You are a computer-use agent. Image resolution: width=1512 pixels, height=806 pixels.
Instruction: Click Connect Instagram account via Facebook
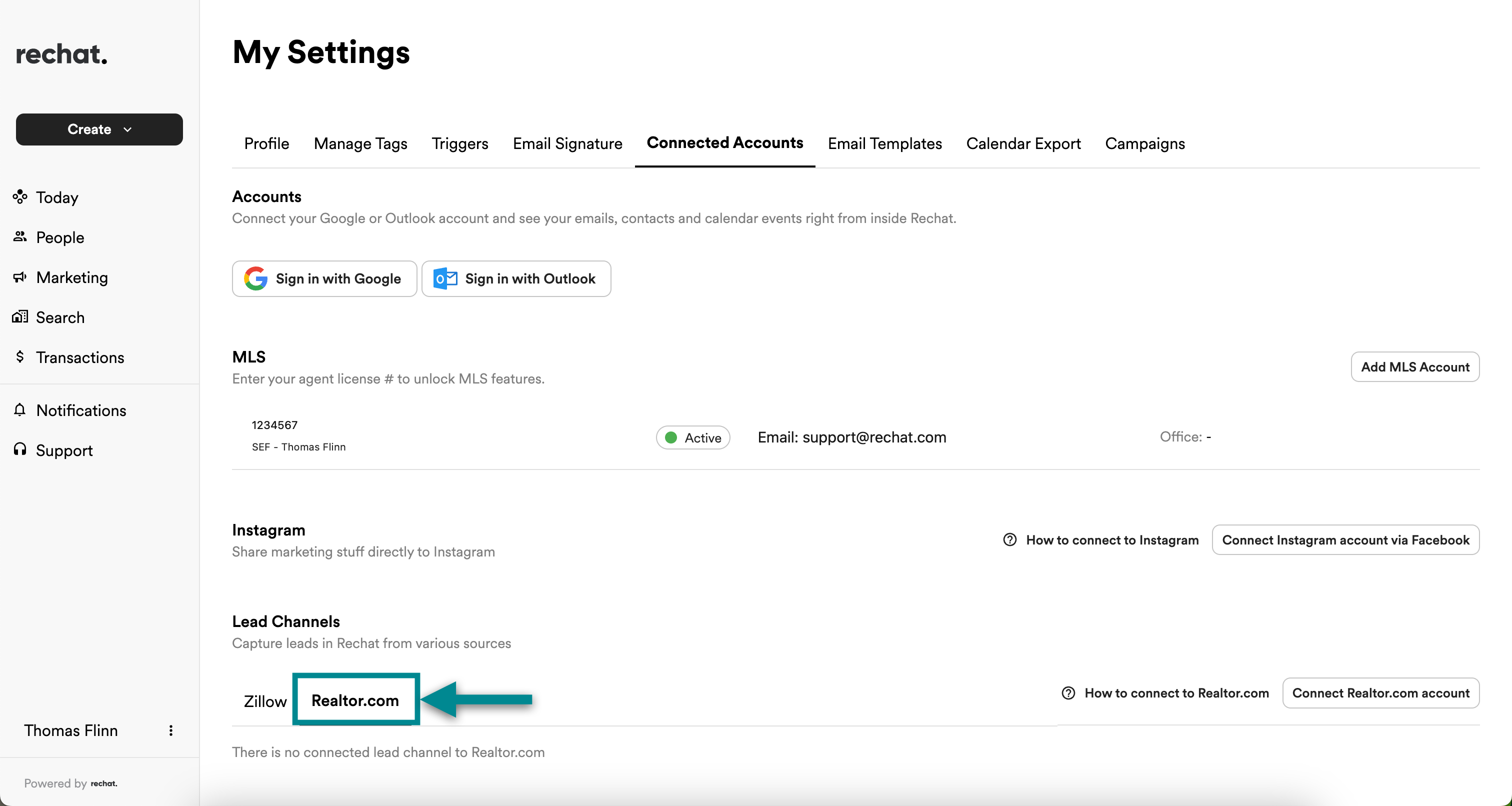(1345, 540)
